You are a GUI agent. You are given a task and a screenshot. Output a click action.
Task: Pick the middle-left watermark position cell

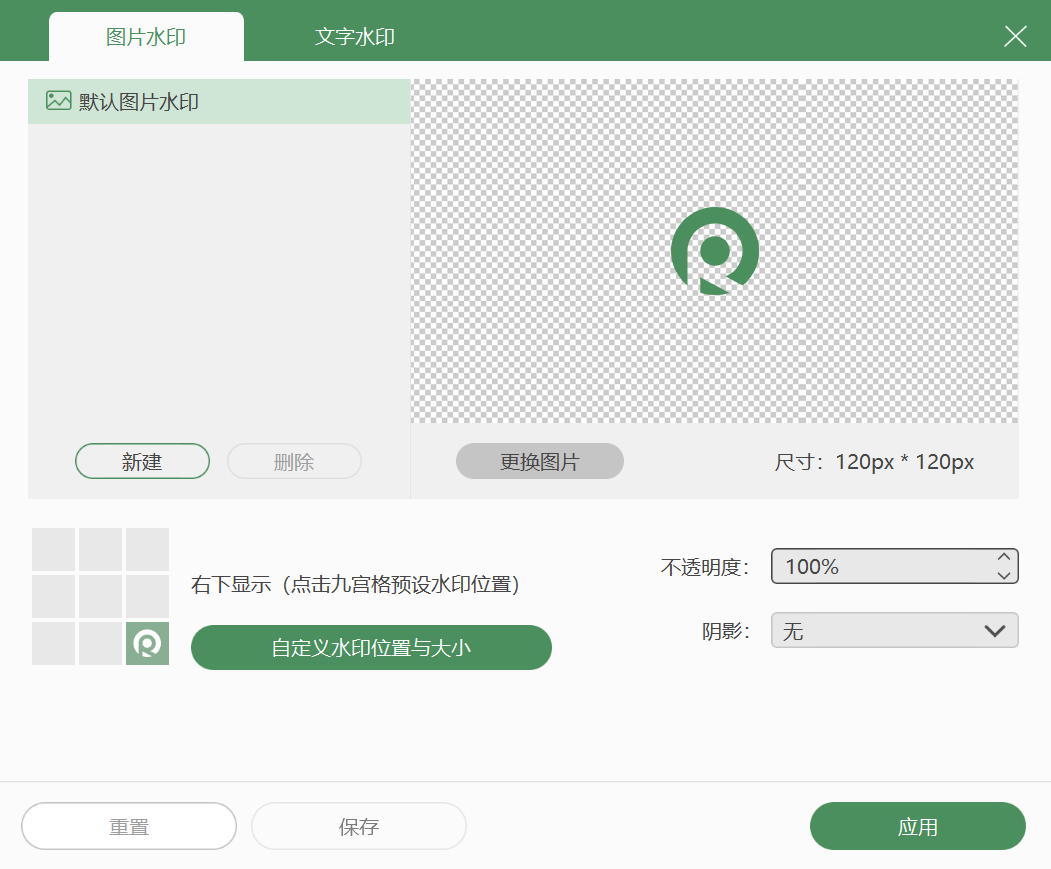(x=53, y=596)
